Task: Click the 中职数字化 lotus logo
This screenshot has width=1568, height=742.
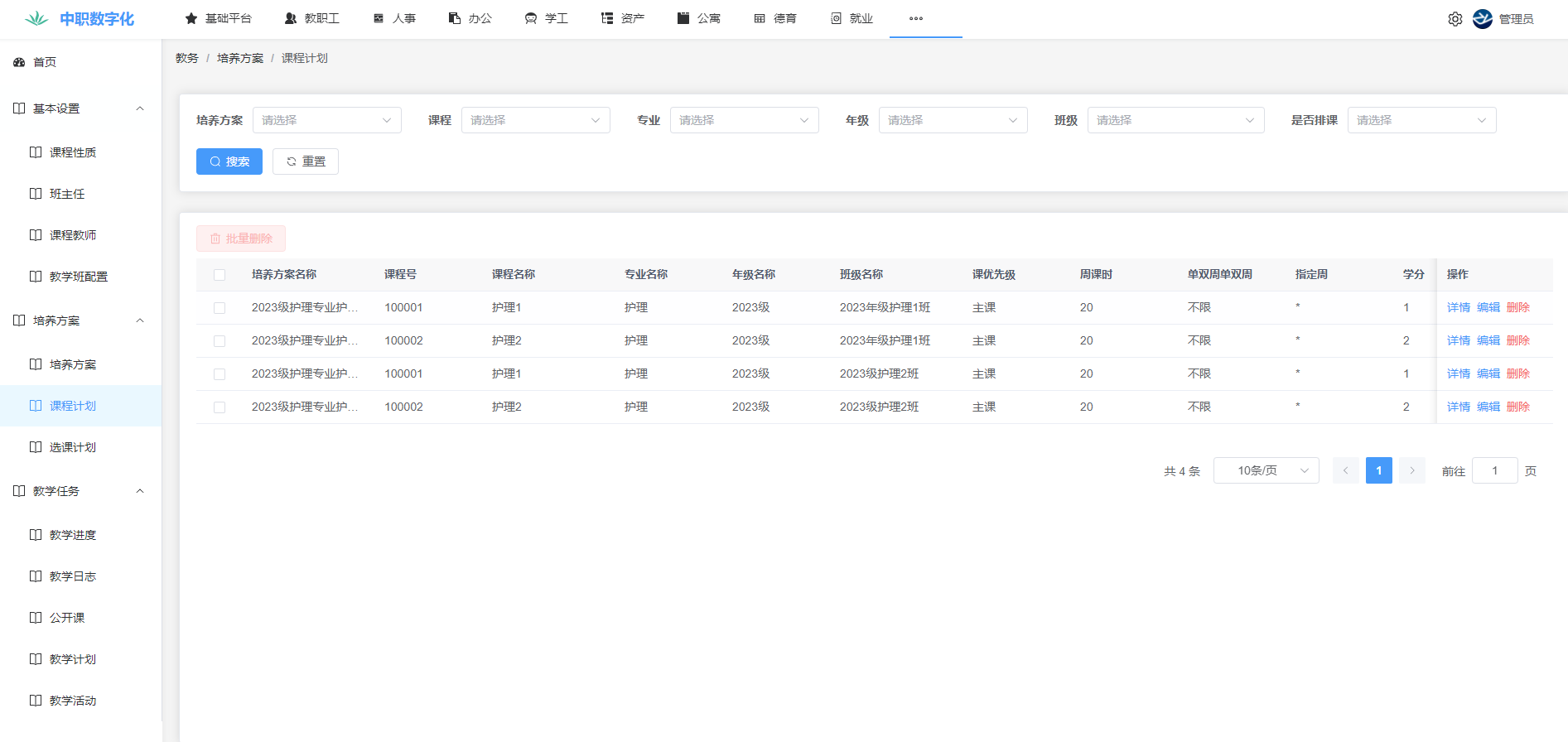Action: pyautogui.click(x=36, y=19)
